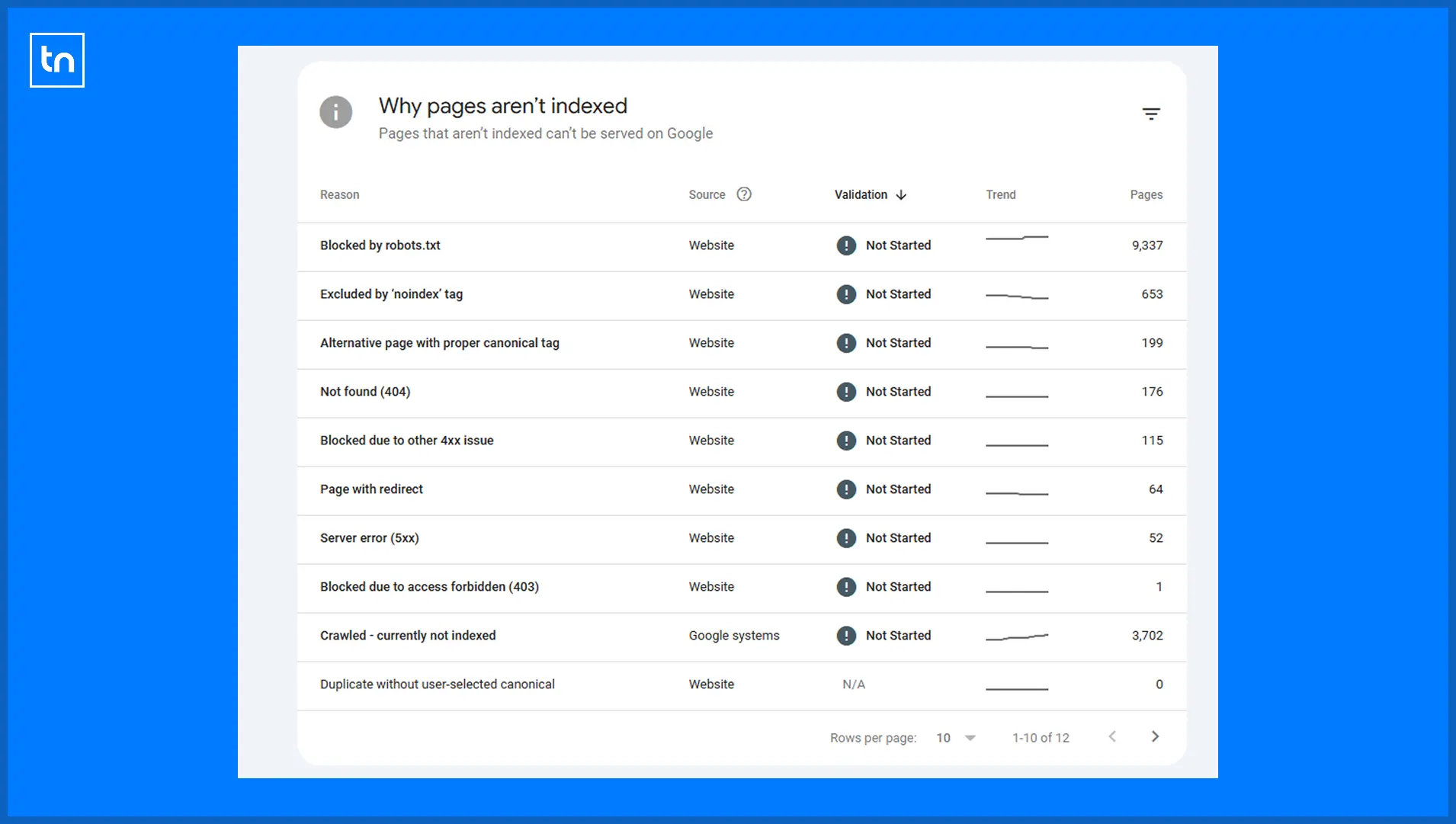Click the 653 pages count
Image resolution: width=1456 pixels, height=824 pixels.
[x=1152, y=294]
